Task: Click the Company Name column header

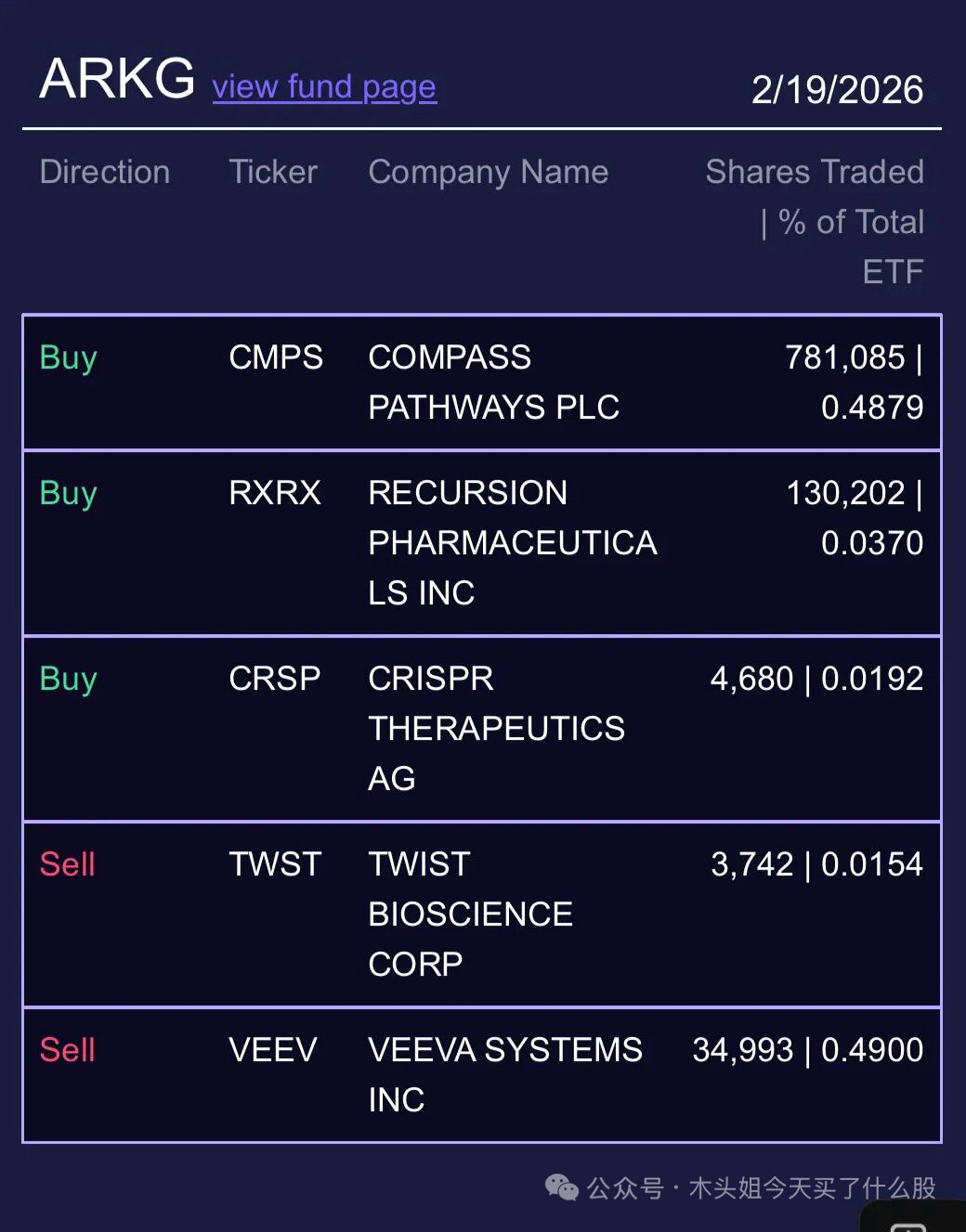Action: 488,172
